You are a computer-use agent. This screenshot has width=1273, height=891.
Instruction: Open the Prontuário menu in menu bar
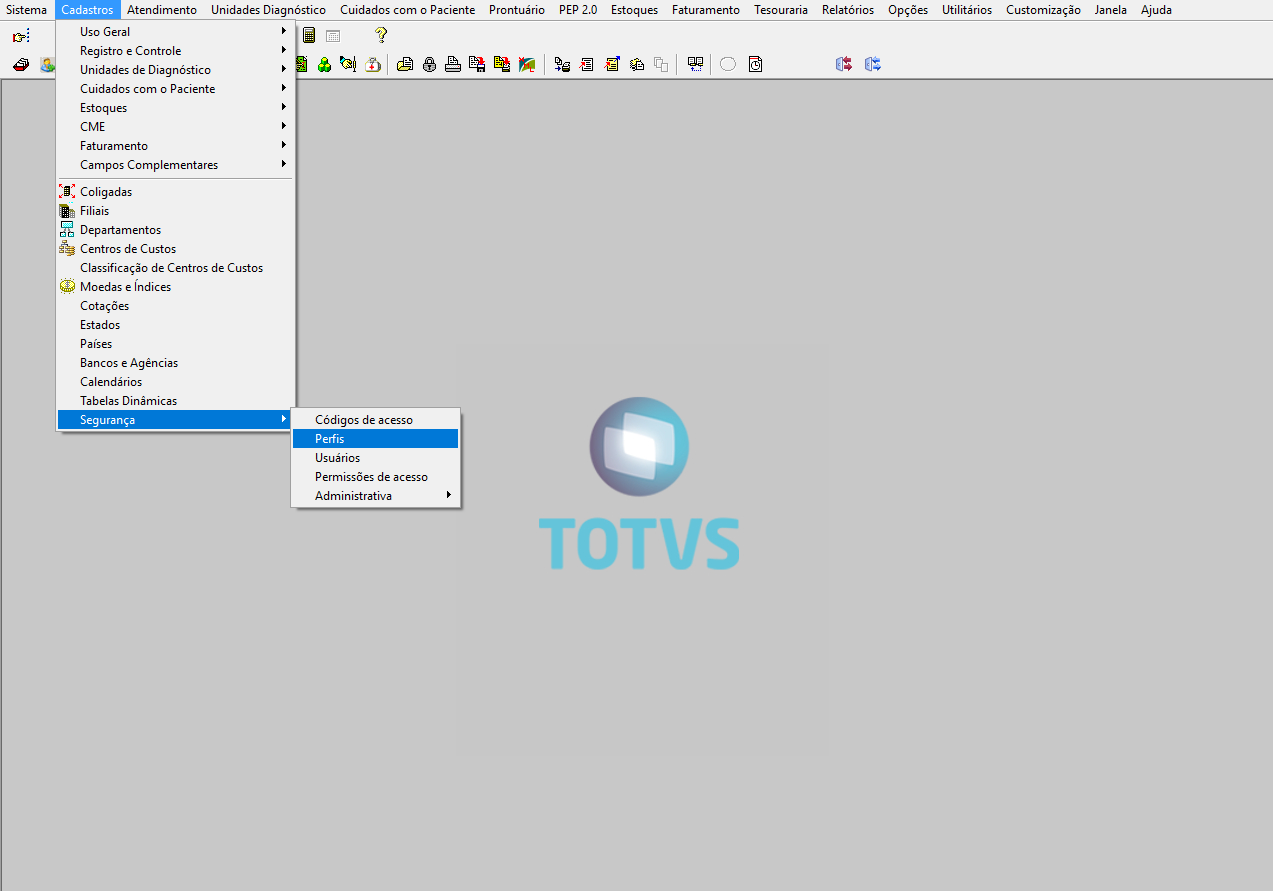click(517, 10)
